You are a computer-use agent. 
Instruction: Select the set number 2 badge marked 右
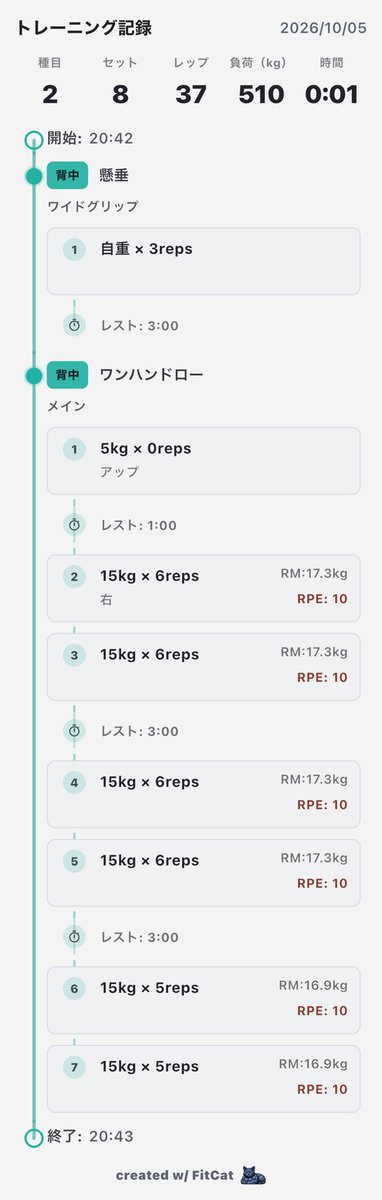point(74,576)
